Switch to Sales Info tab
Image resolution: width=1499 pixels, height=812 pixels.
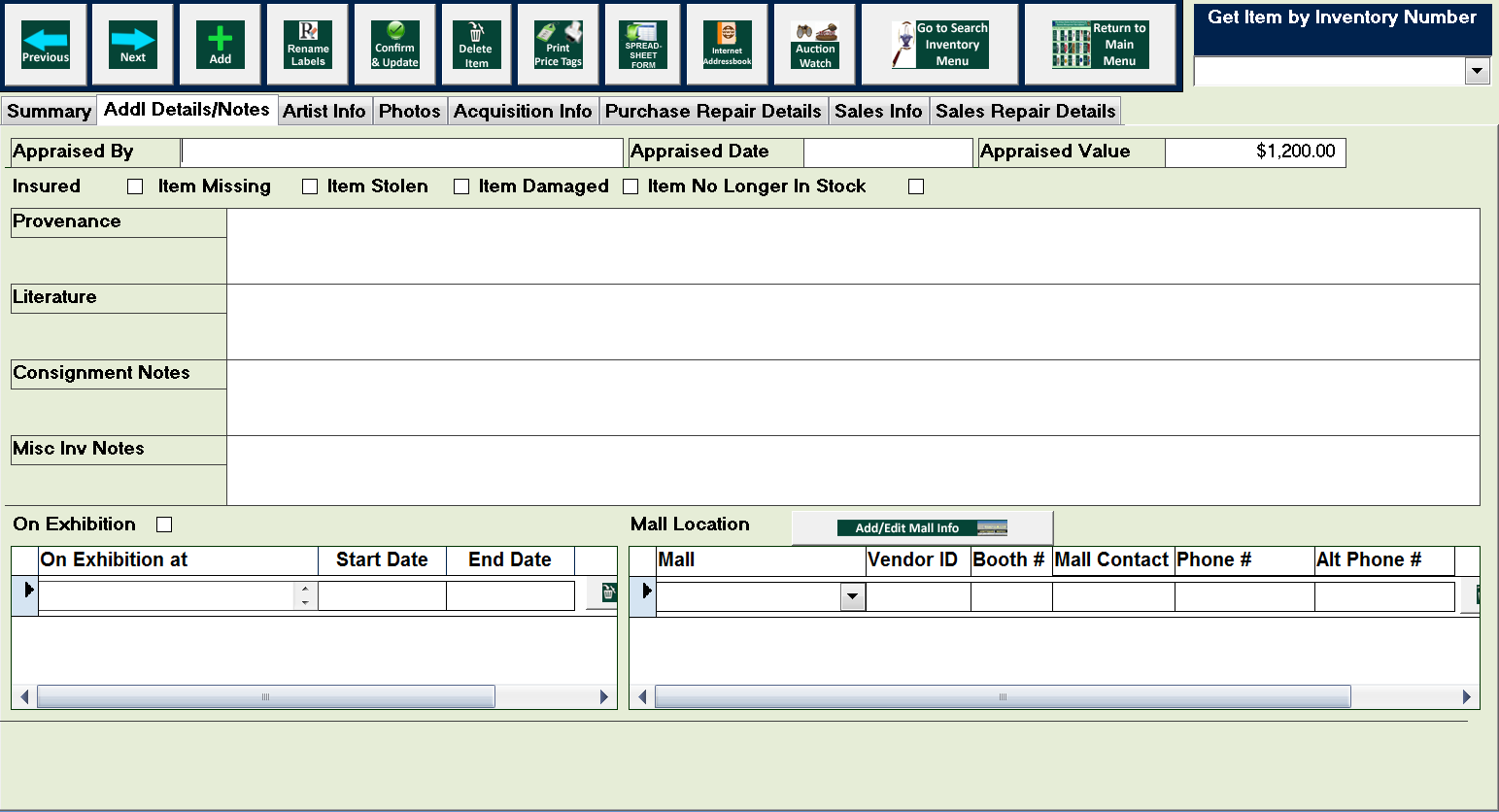click(878, 111)
